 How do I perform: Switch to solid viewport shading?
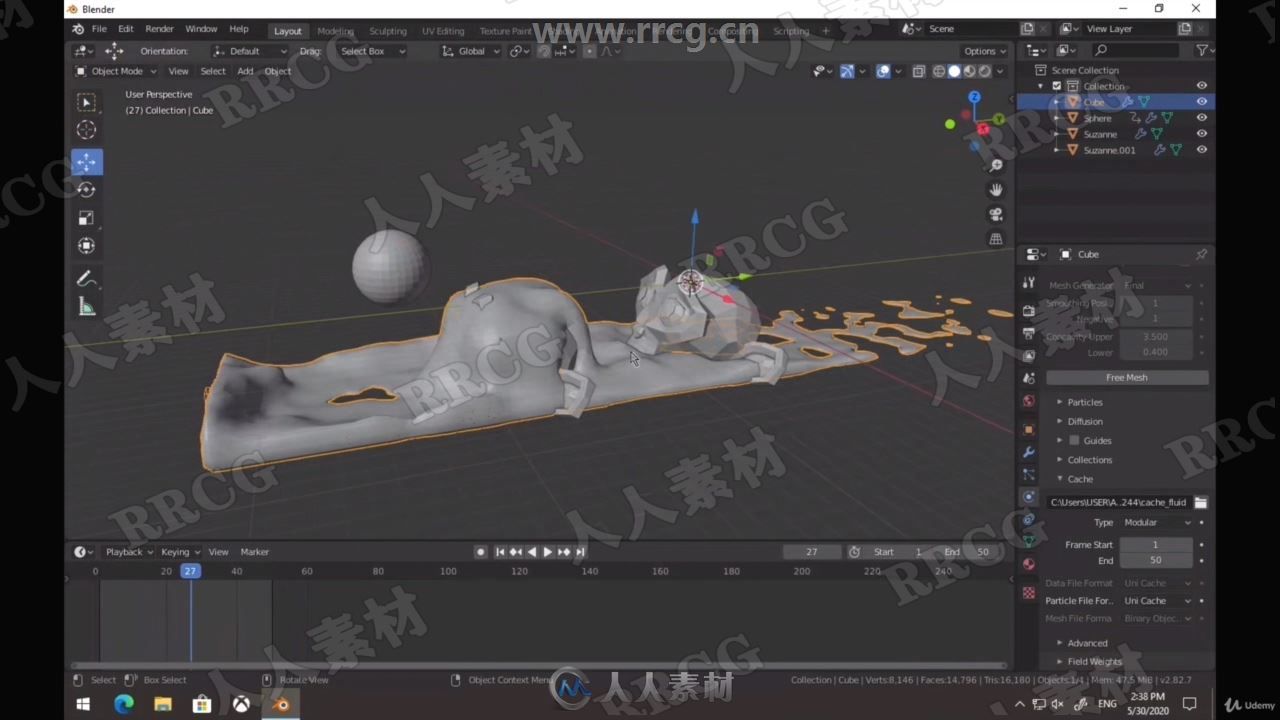point(954,71)
